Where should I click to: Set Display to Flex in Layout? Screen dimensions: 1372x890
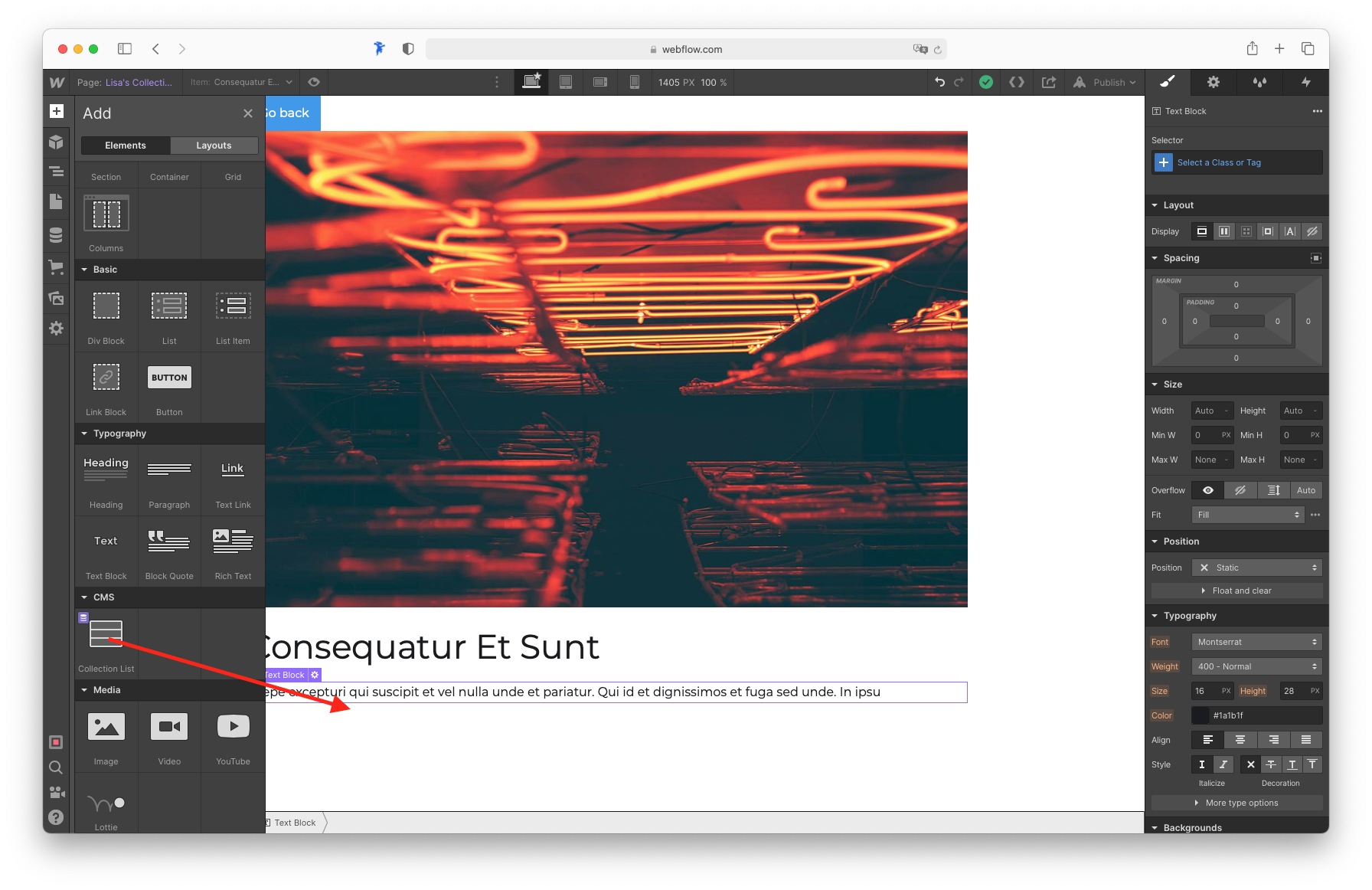[1224, 231]
